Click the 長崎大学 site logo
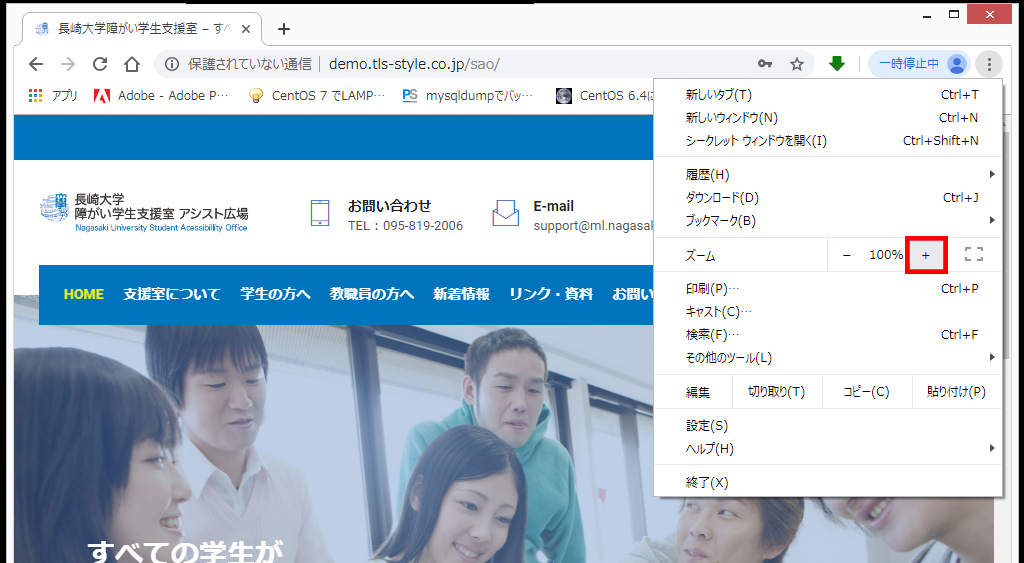Screen dimensions: 1024x563 144,212
